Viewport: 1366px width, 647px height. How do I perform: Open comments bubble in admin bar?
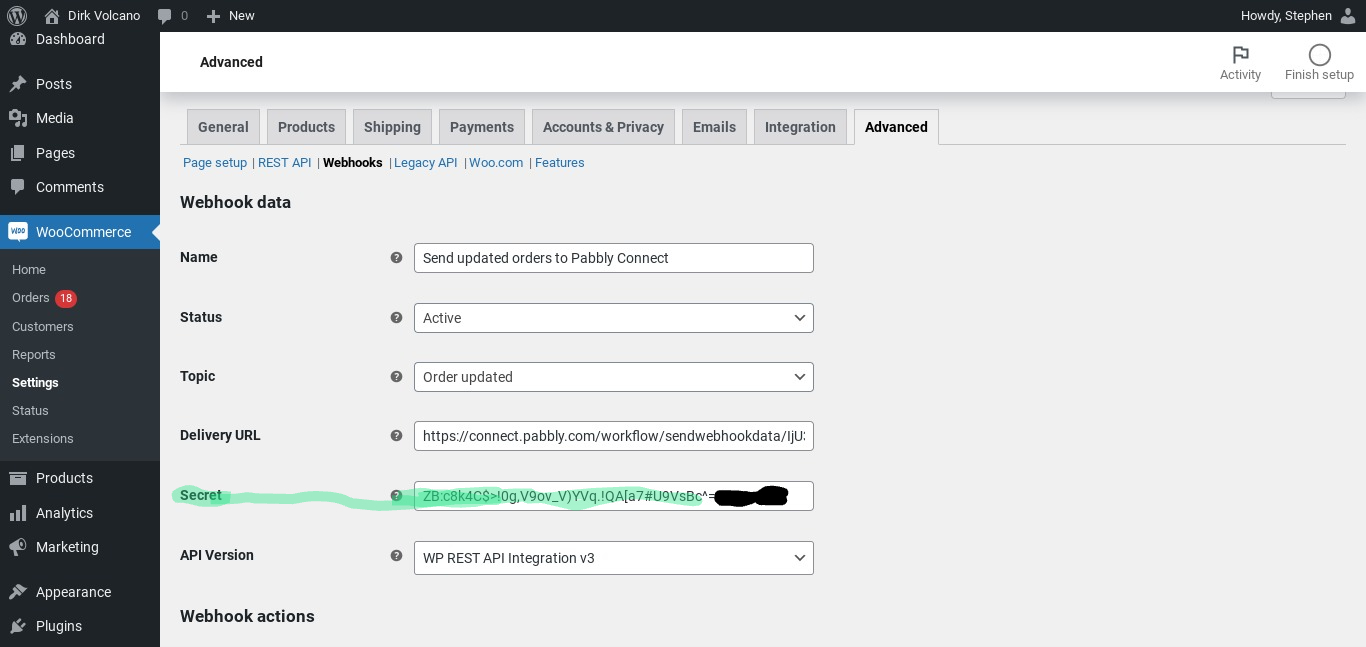(x=164, y=16)
